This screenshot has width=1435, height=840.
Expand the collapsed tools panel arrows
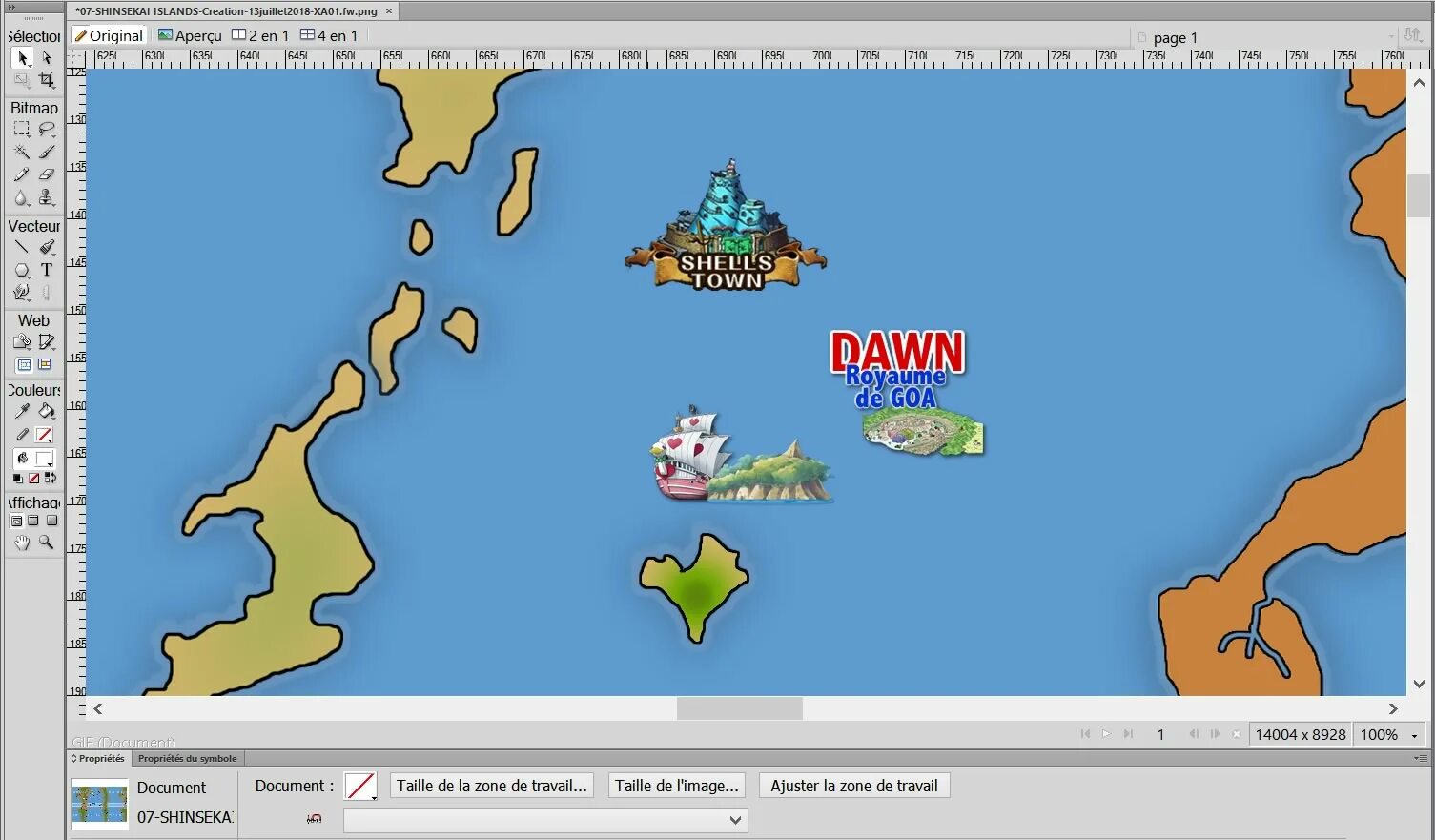pos(12,8)
